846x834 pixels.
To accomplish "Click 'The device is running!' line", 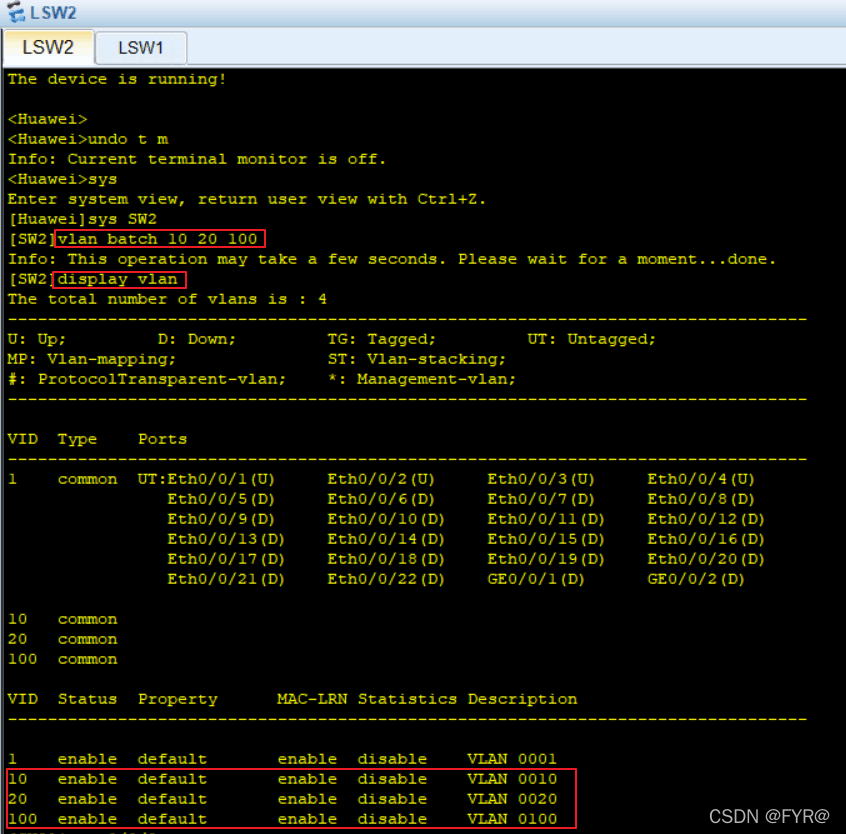I will pos(117,79).
